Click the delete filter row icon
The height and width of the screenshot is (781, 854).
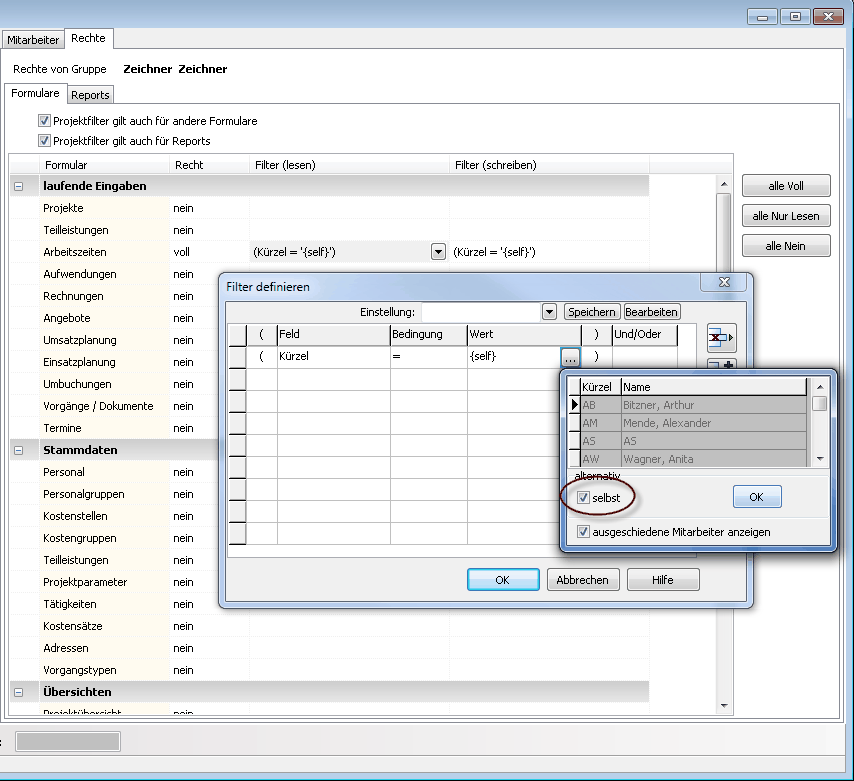[720, 337]
